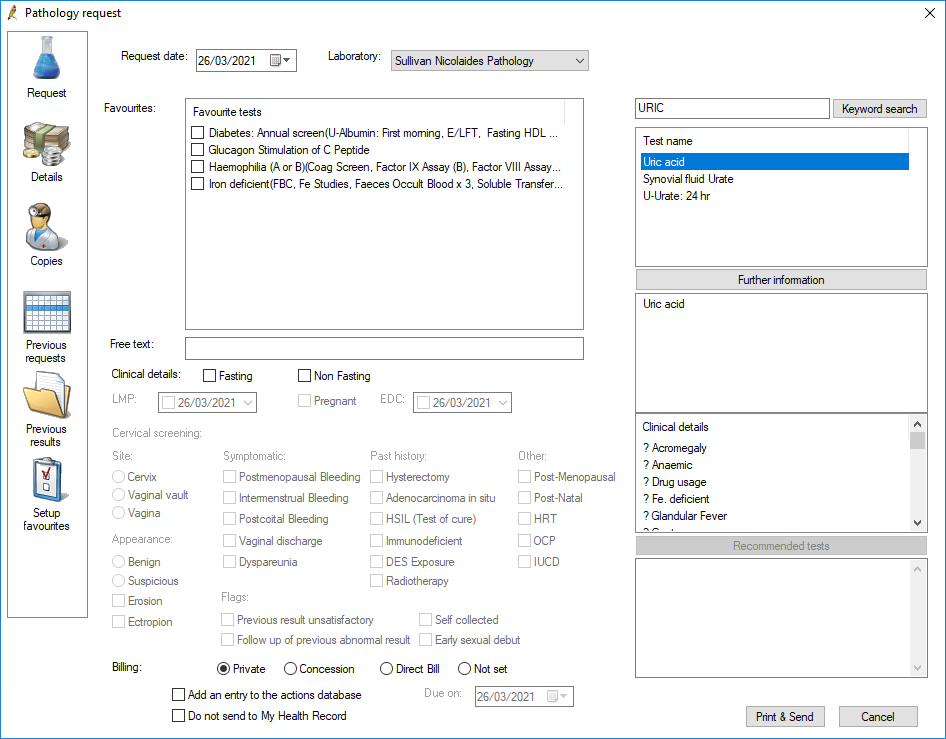The height and width of the screenshot is (739, 946).
Task: Click the Pathology request title bar app icon
Action: point(12,12)
